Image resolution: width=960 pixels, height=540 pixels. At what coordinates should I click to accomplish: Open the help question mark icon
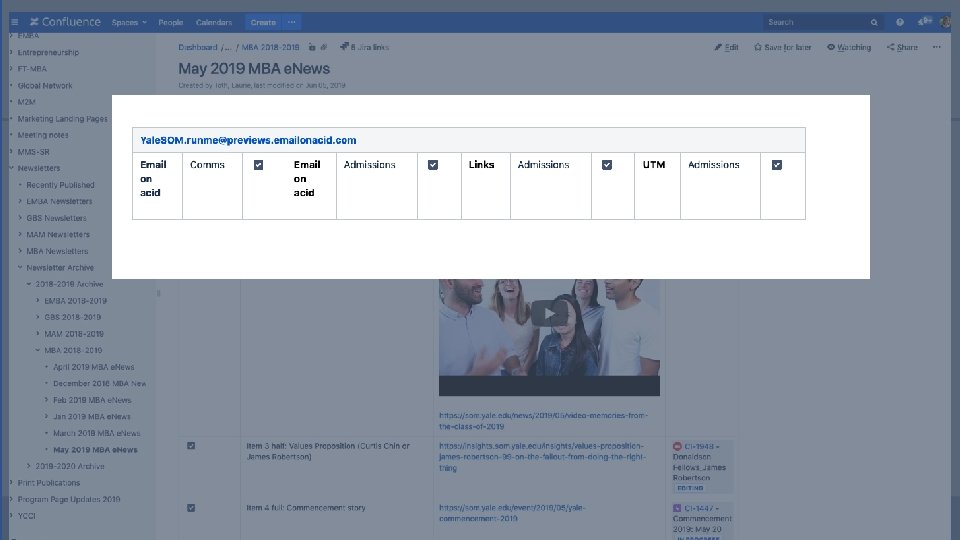pos(900,22)
